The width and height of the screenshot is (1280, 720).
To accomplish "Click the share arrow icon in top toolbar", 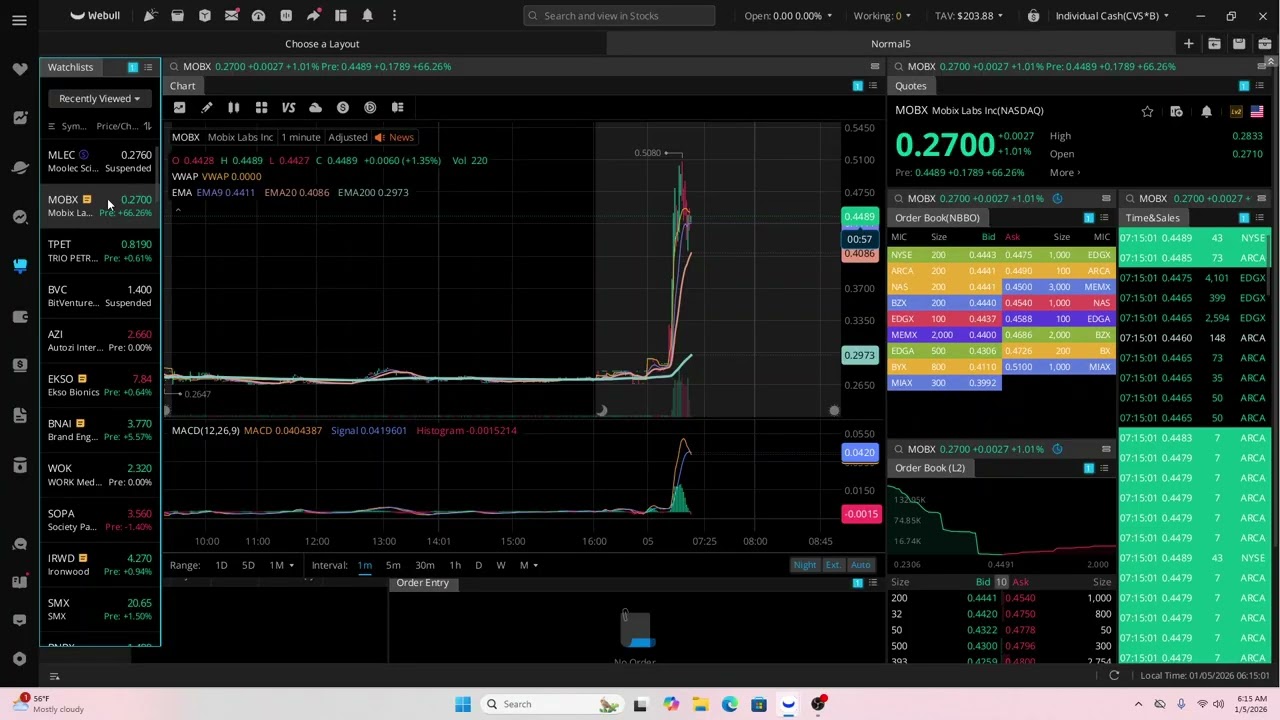I will coord(313,15).
